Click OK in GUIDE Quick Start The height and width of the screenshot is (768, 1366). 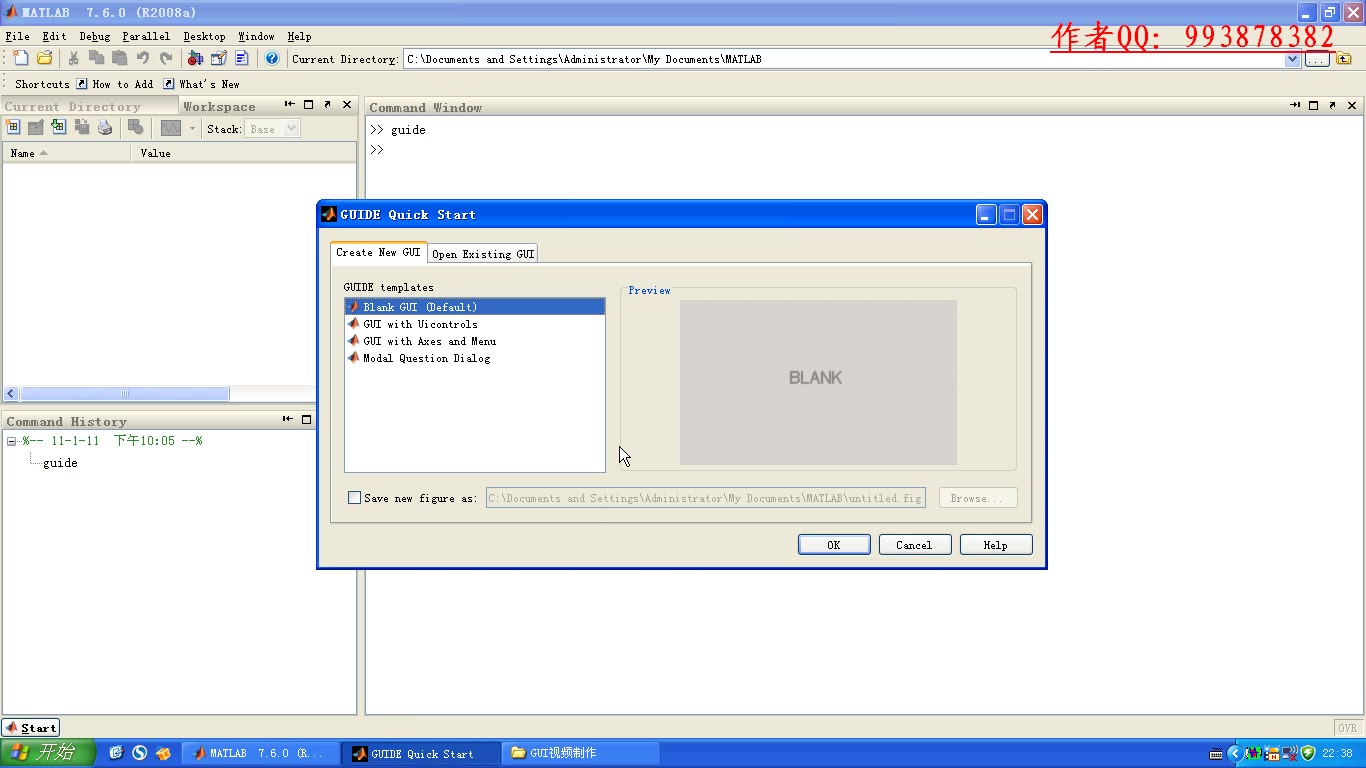833,545
